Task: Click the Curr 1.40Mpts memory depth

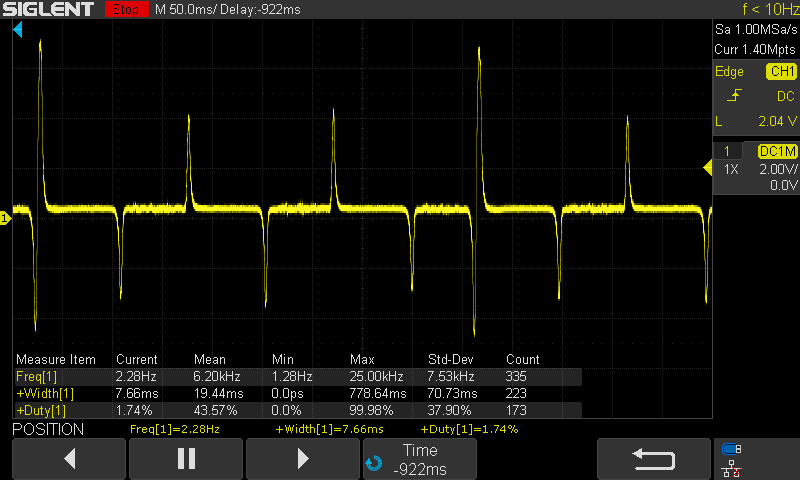Action: [755, 49]
